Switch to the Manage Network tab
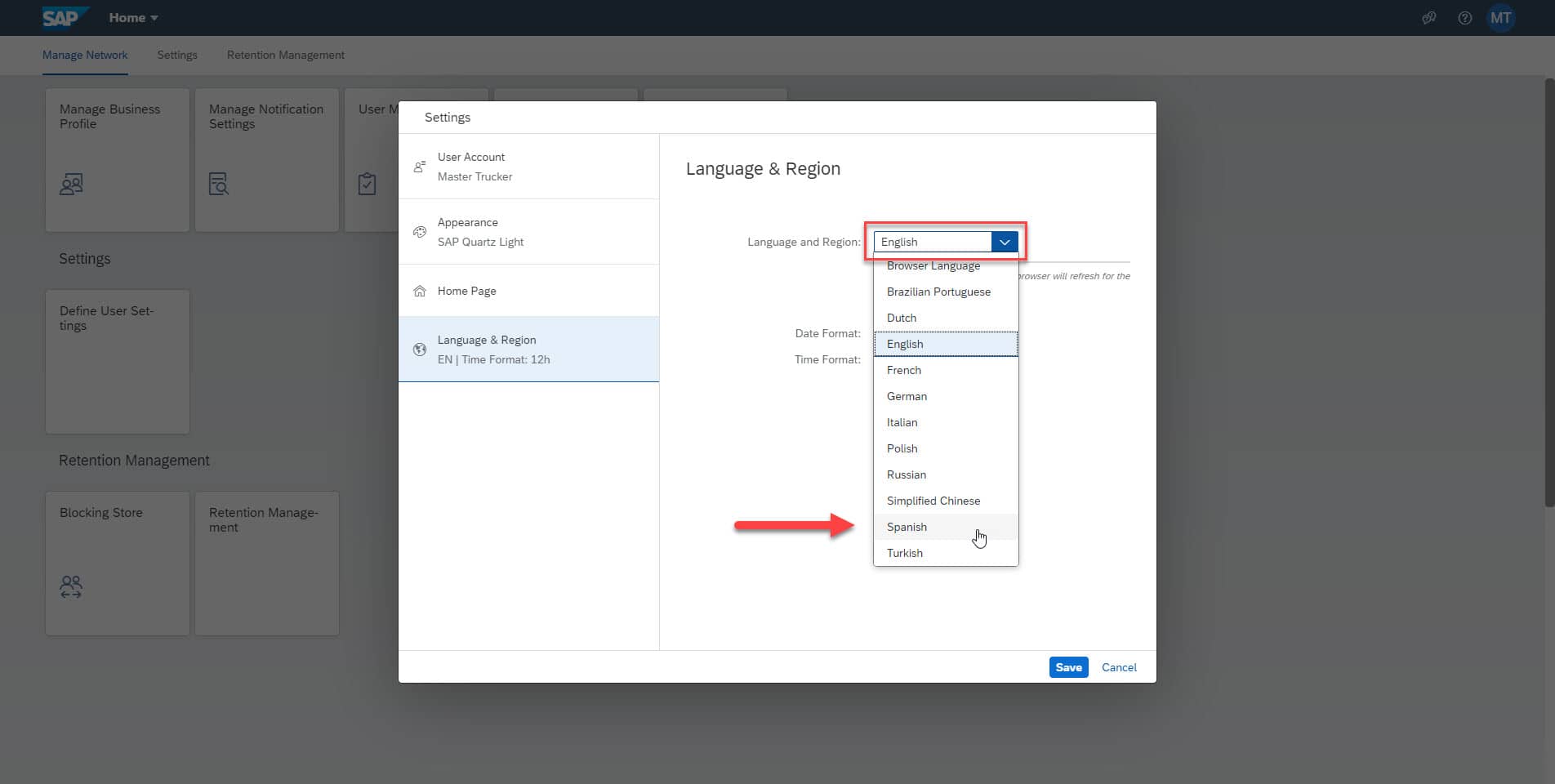The width and height of the screenshot is (1555, 784). point(85,55)
